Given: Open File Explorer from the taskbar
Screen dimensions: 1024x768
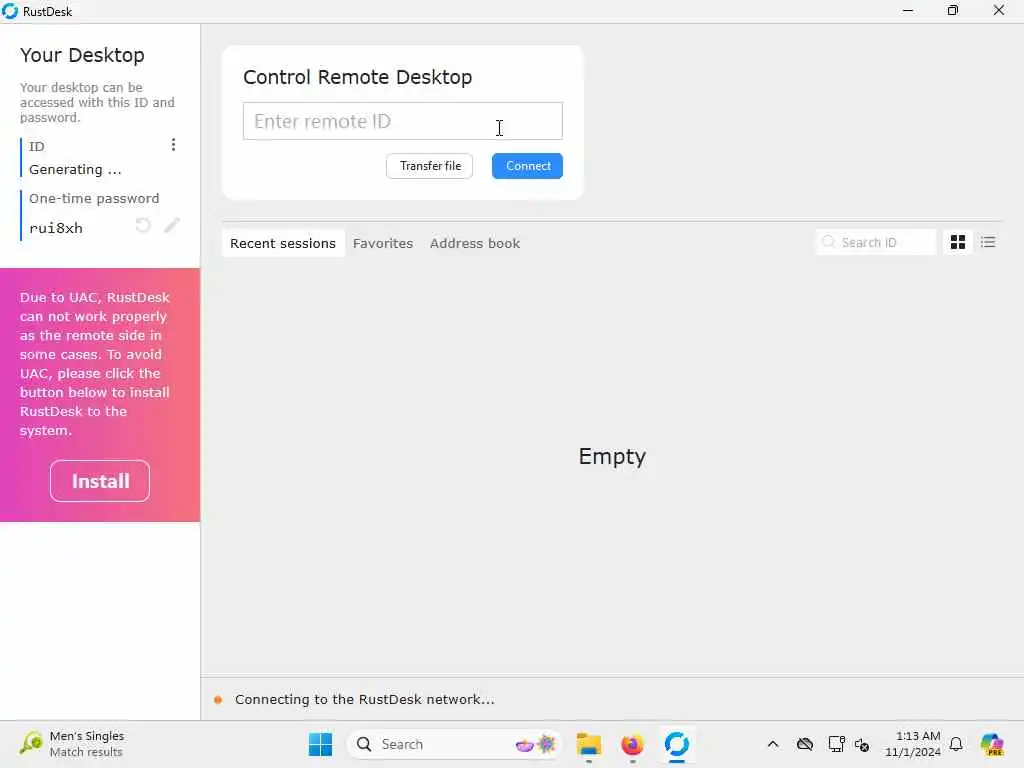Looking at the screenshot, I should (x=588, y=744).
